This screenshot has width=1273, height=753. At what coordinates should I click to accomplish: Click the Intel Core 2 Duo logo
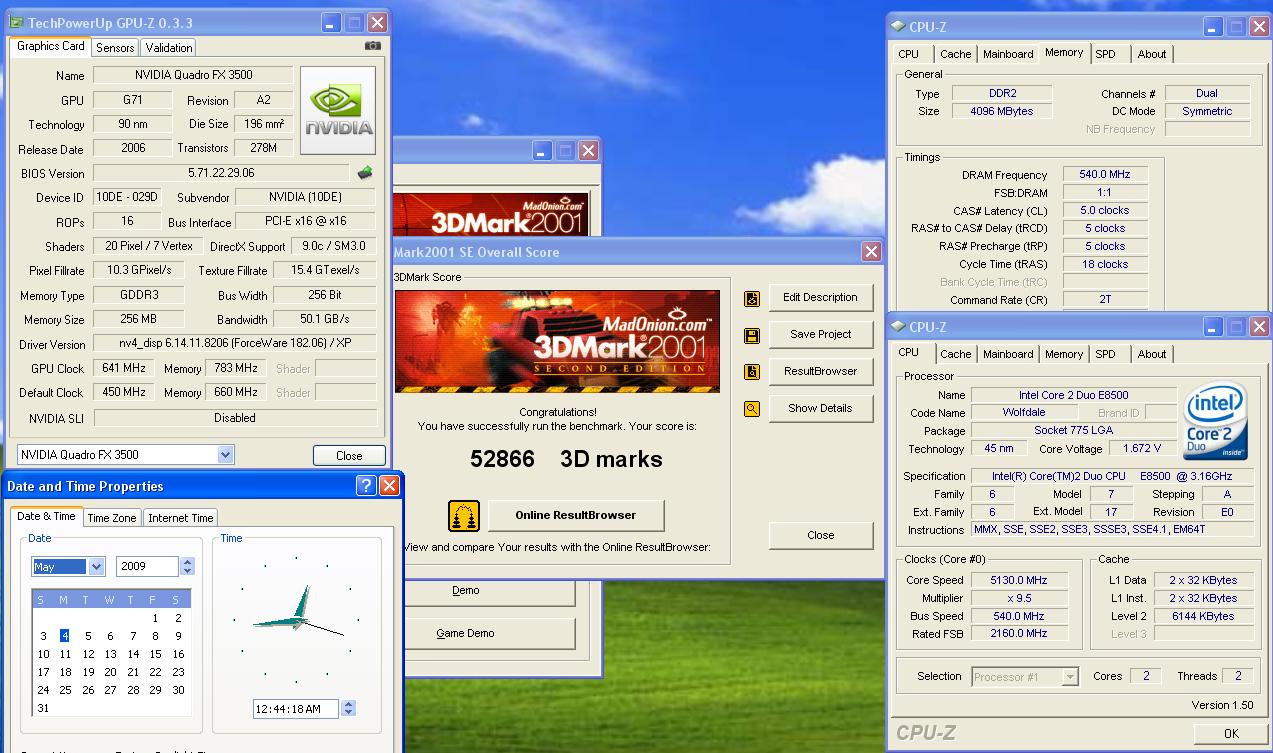1215,422
